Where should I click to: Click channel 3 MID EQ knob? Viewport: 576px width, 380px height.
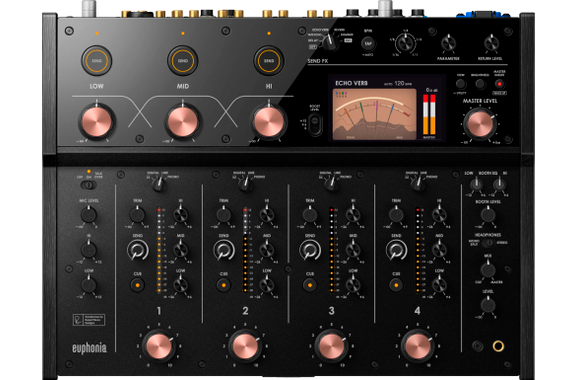(353, 250)
